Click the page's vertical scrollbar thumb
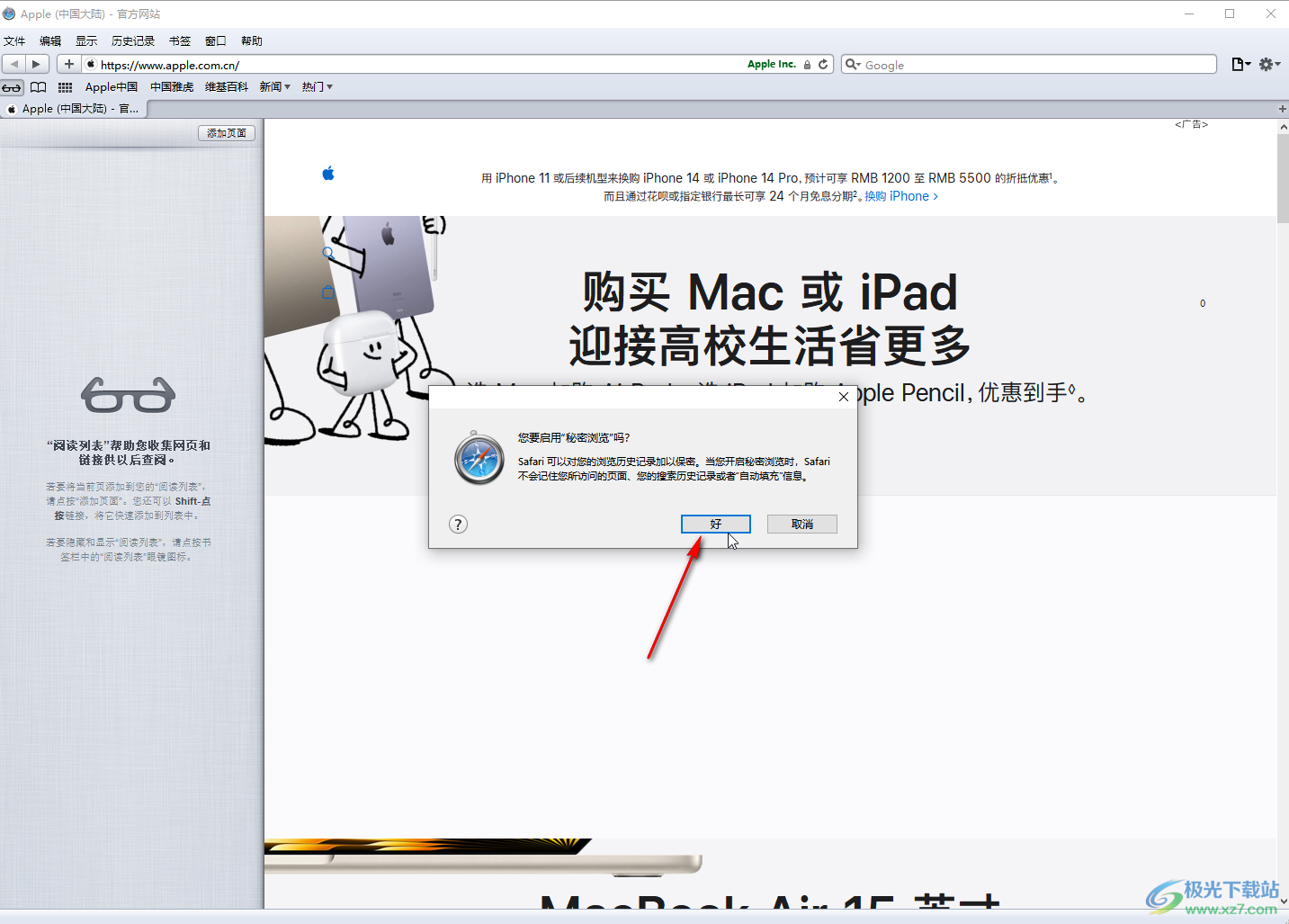 pyautogui.click(x=1283, y=178)
